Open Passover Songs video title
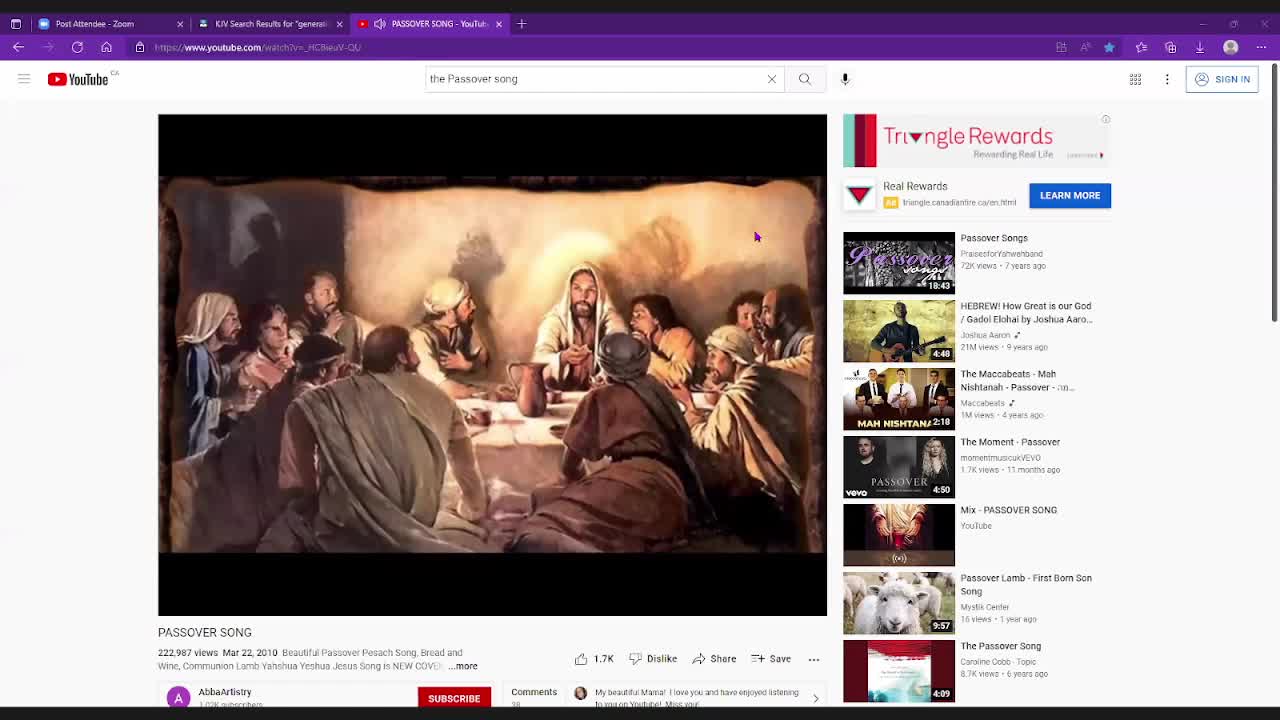Screen dimensions: 1280x720 click(994, 238)
